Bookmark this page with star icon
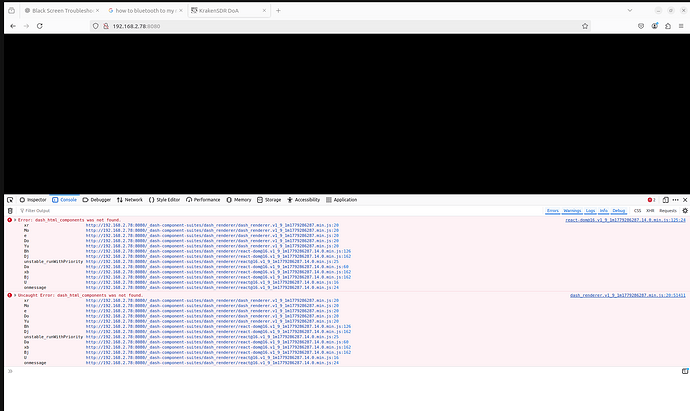Image resolution: width=690 pixels, height=411 pixels. coord(585,26)
